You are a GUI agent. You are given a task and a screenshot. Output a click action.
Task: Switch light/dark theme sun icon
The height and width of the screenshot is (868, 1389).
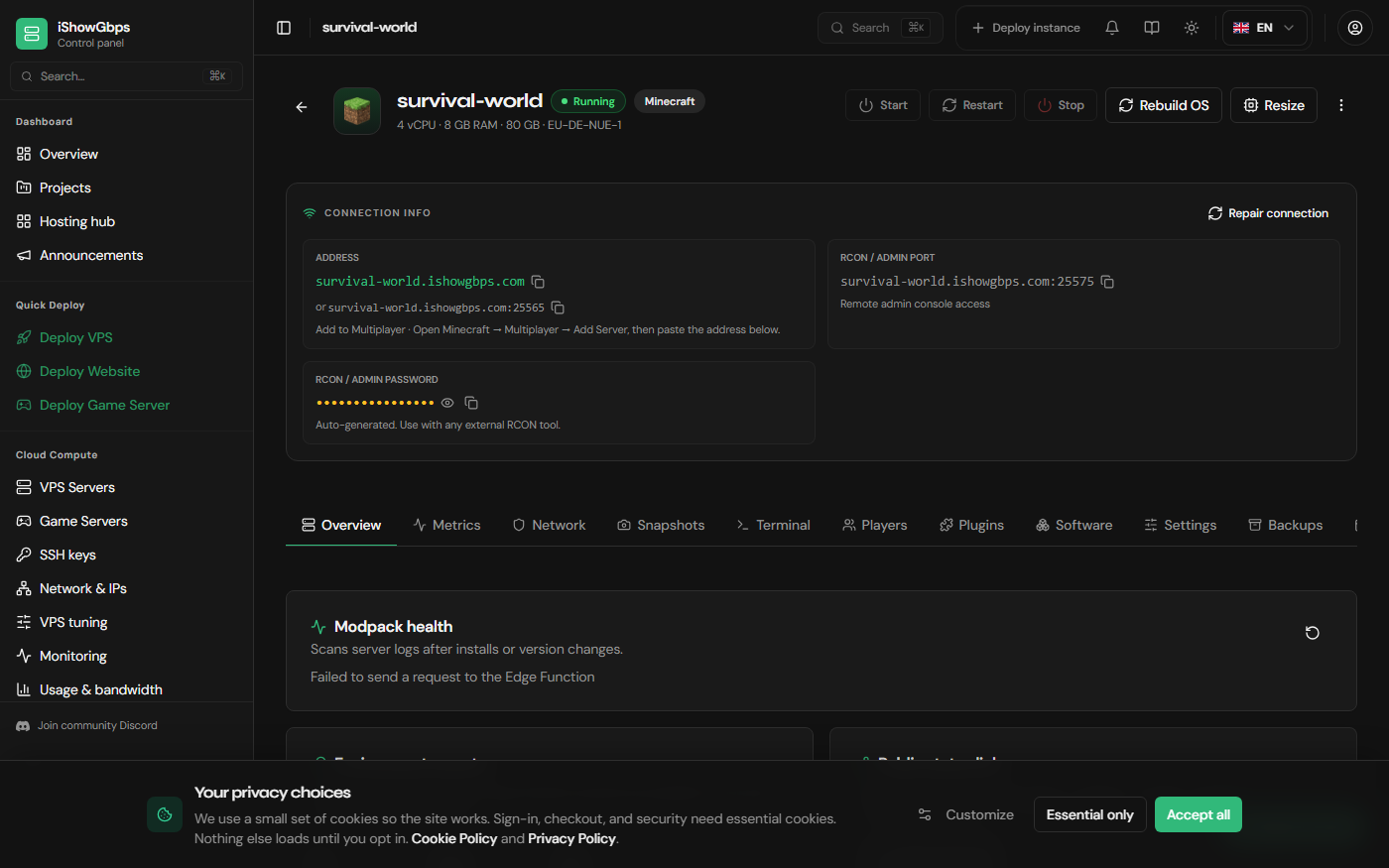1192,28
